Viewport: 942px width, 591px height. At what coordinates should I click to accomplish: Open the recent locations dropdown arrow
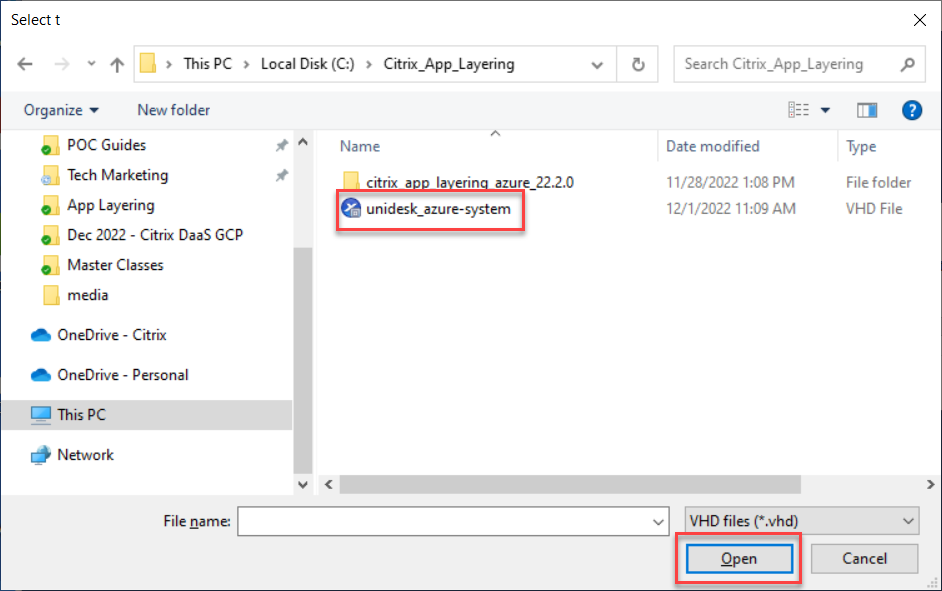91,63
